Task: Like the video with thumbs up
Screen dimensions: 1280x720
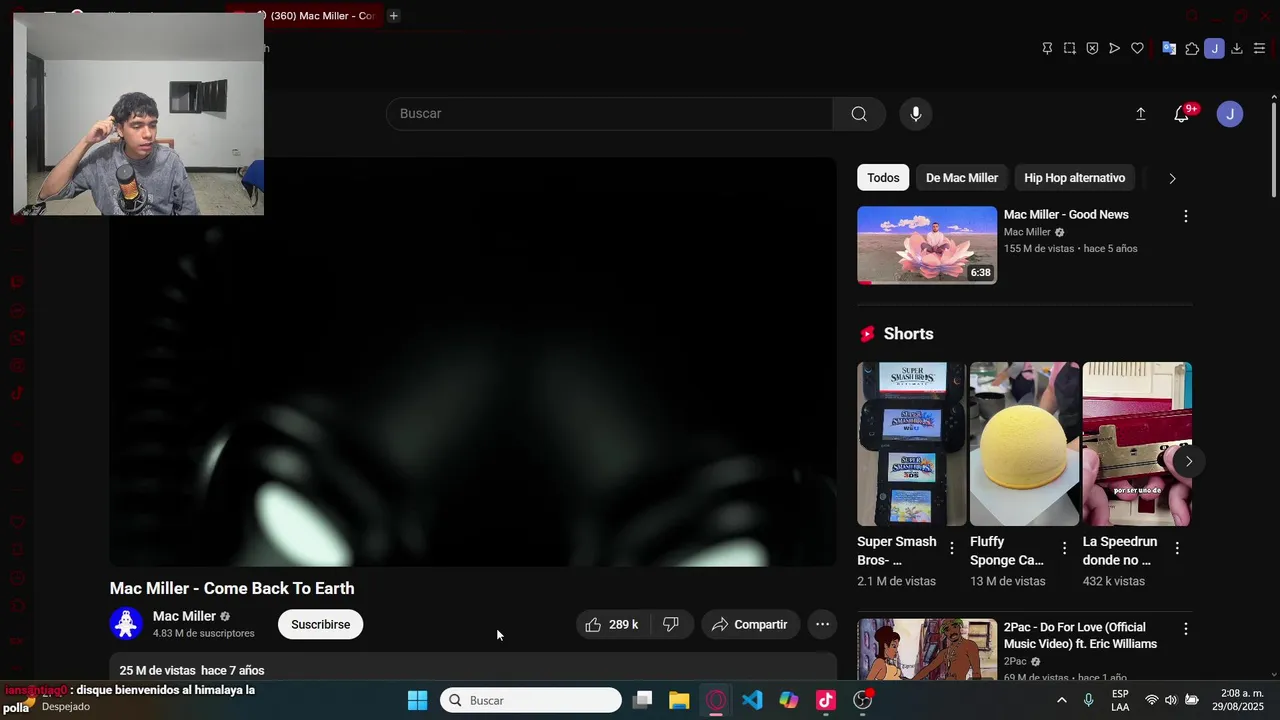Action: 612,624
